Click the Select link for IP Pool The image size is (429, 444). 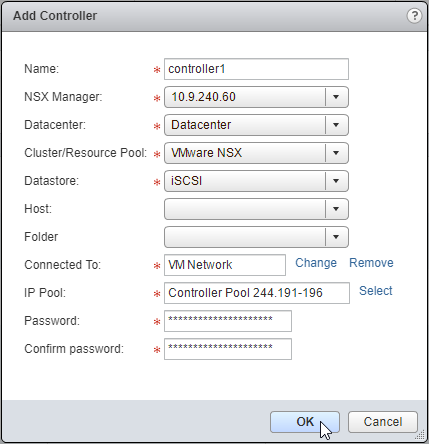(376, 291)
